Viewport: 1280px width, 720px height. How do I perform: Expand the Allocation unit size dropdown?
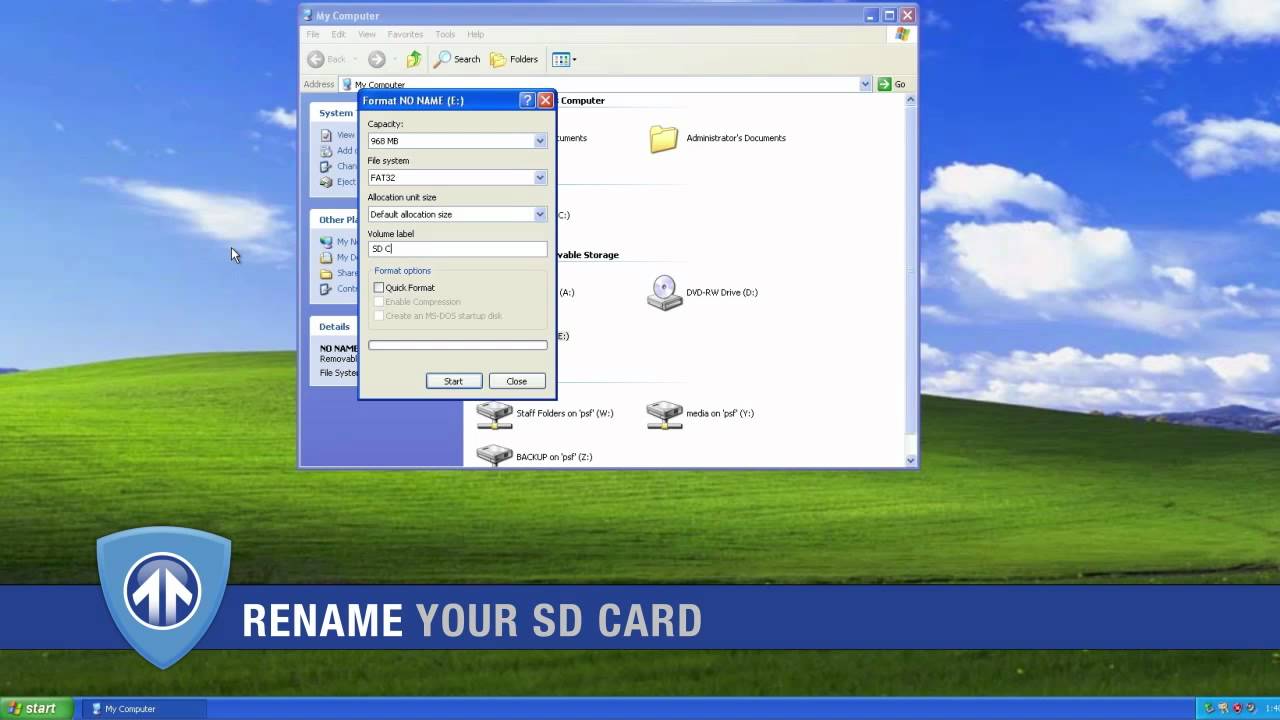click(540, 214)
